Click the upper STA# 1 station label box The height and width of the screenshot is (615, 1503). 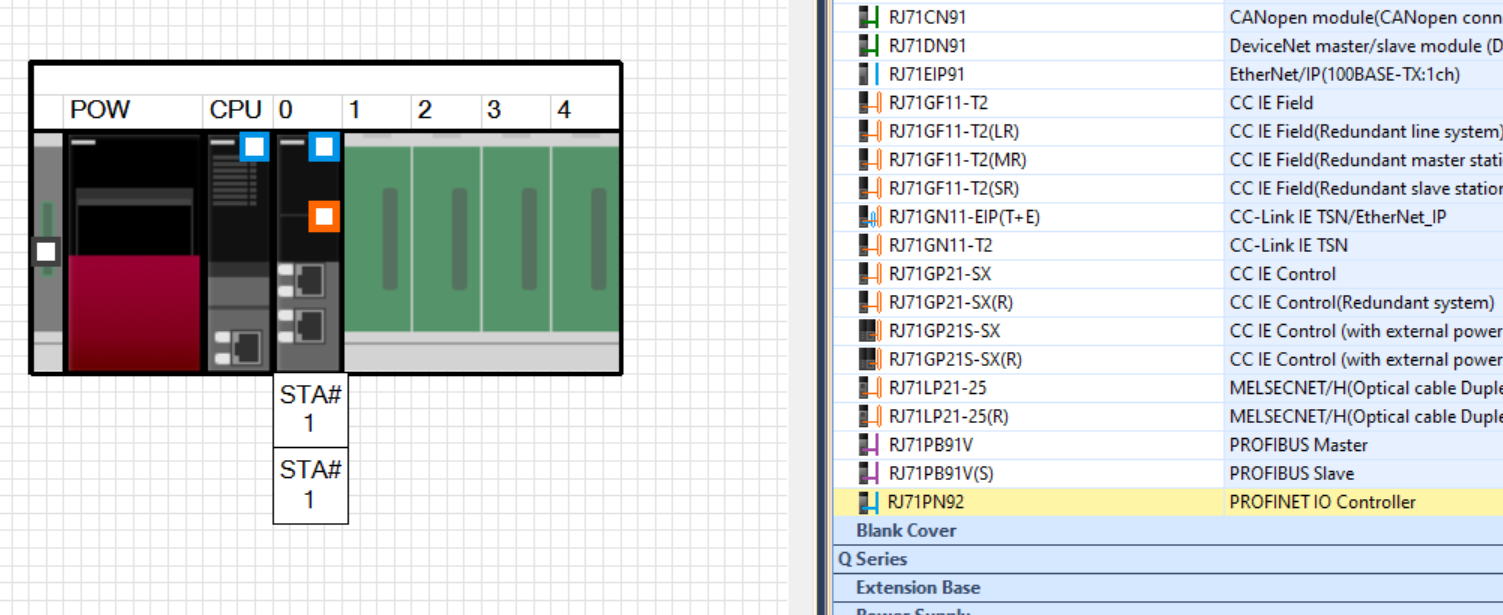point(311,410)
